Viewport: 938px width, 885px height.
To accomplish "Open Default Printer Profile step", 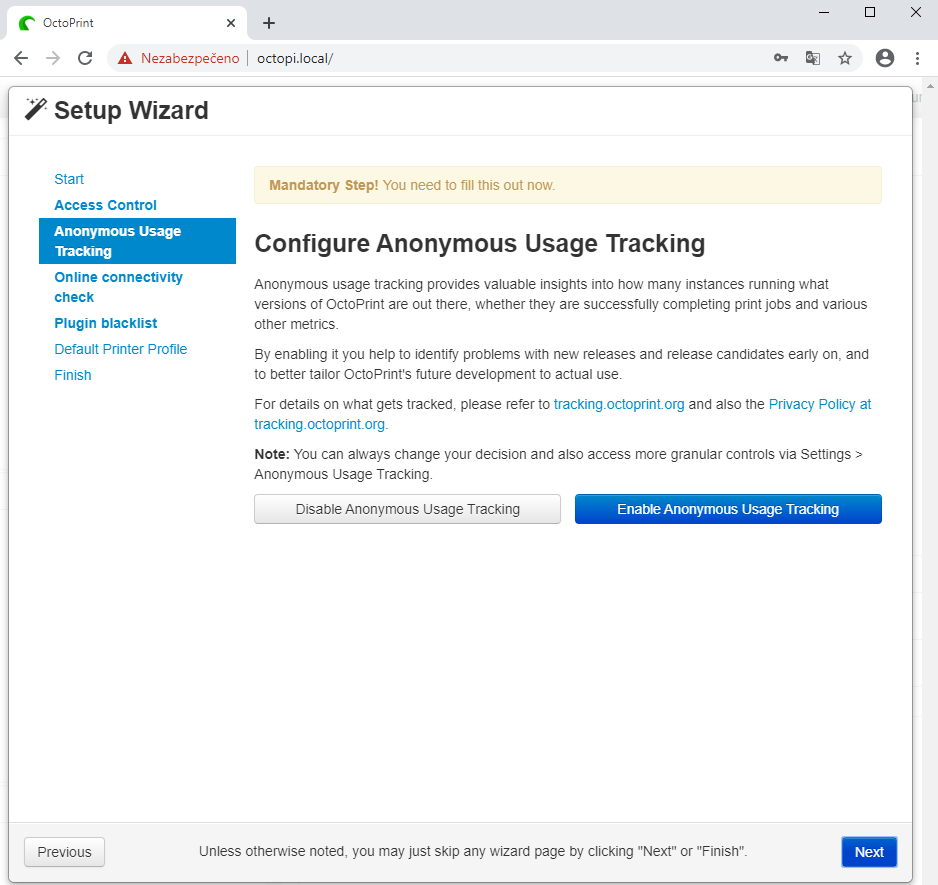I will (x=121, y=349).
